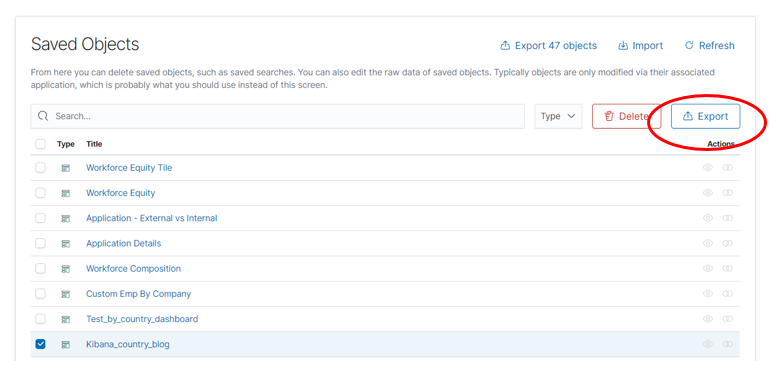Open the Type filter dropdown
This screenshot has height=372, width=776.
pyautogui.click(x=558, y=116)
